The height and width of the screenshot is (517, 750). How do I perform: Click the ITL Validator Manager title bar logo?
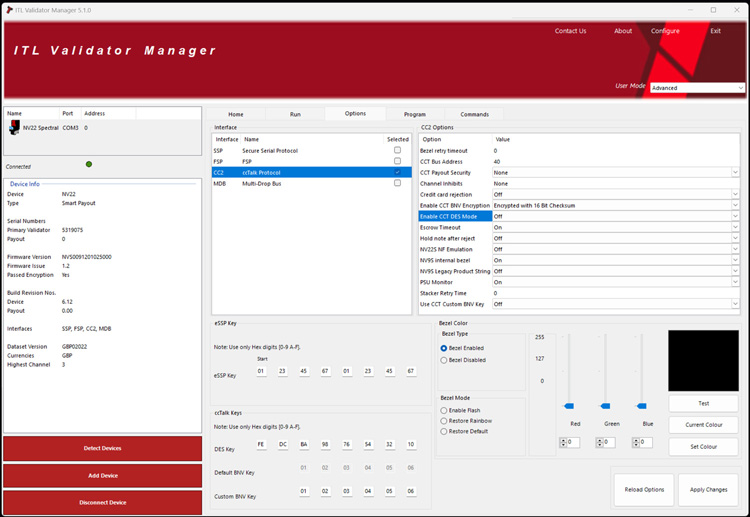(x=9, y=9)
